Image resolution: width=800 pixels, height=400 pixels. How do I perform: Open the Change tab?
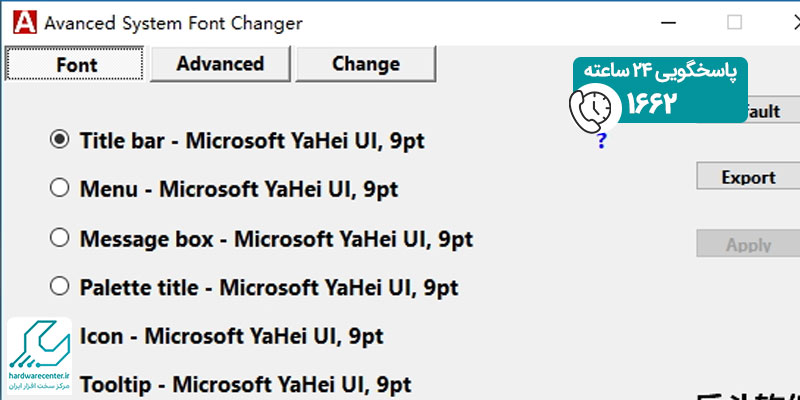(x=365, y=64)
